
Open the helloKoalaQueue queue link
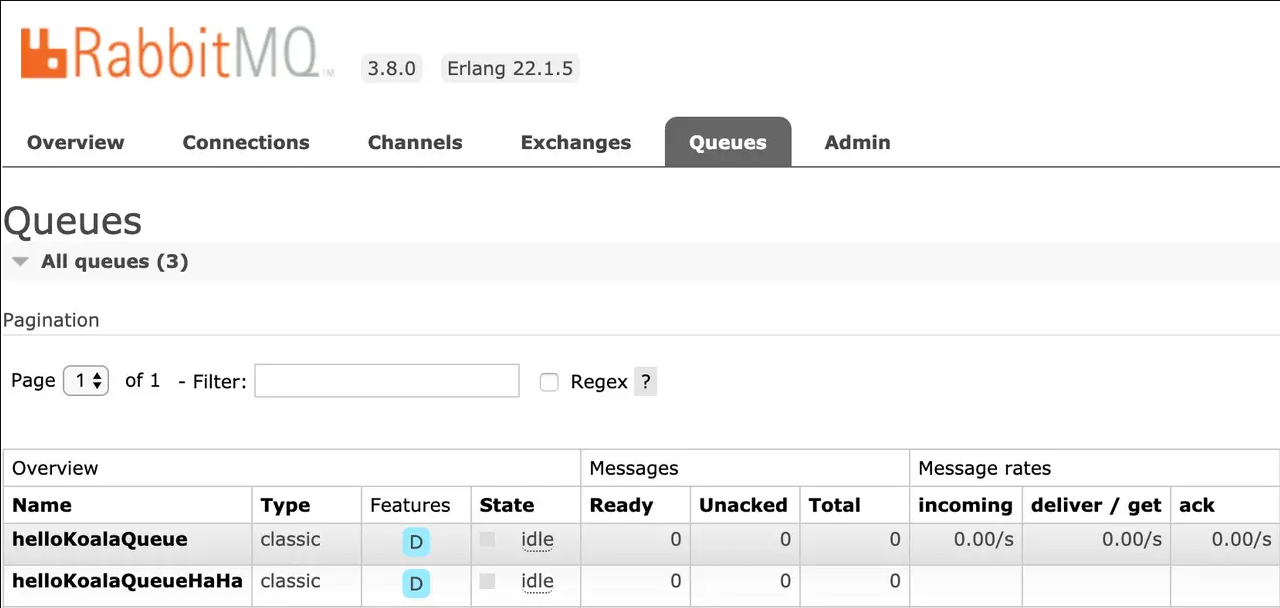[x=100, y=539]
